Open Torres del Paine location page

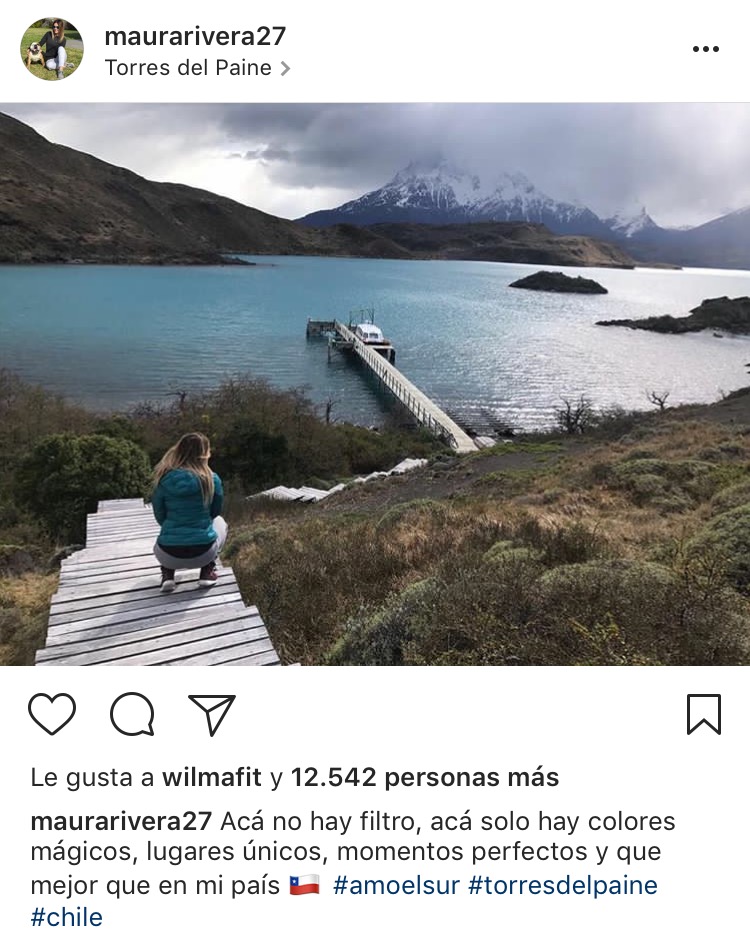pos(188,68)
